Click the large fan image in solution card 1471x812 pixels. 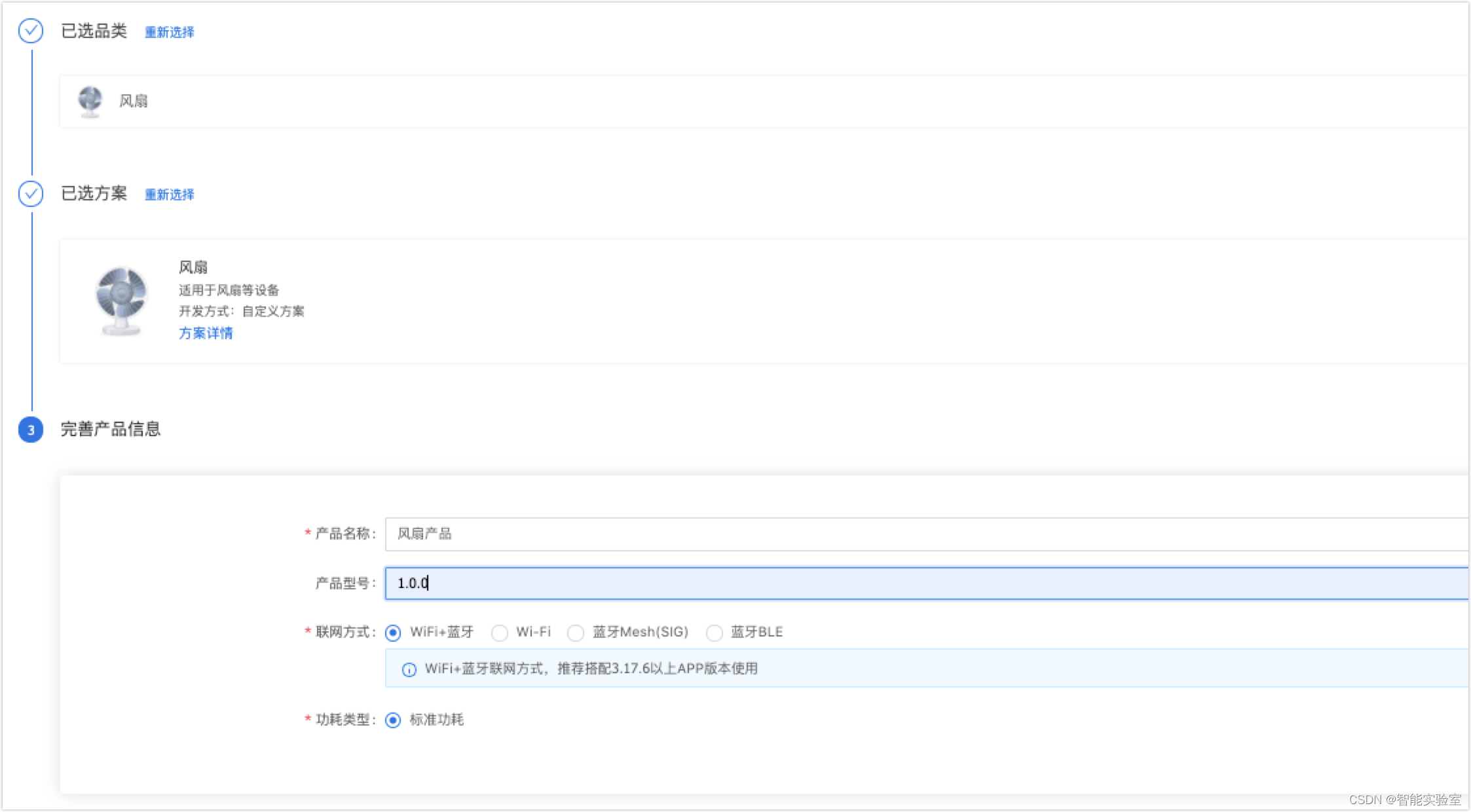(x=121, y=301)
